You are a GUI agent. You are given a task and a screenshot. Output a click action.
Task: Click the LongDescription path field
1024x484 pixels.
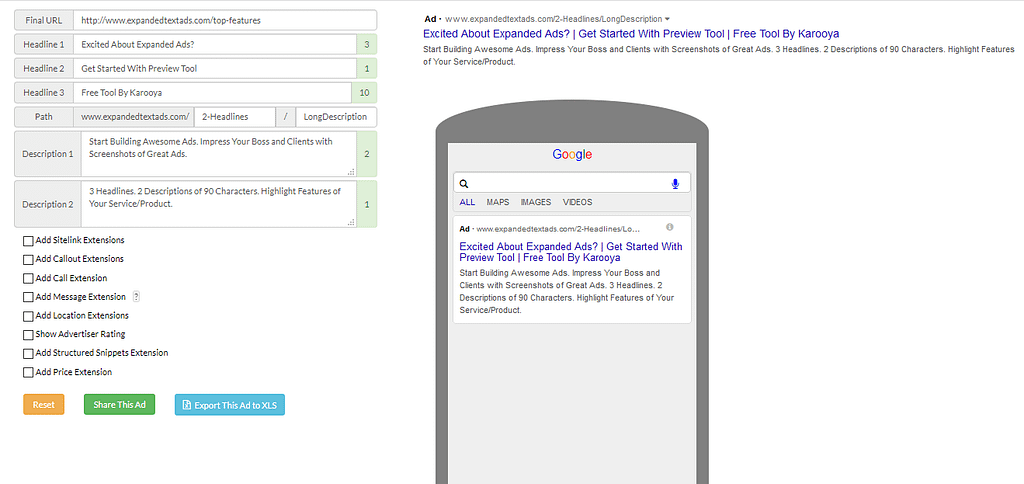click(x=336, y=118)
